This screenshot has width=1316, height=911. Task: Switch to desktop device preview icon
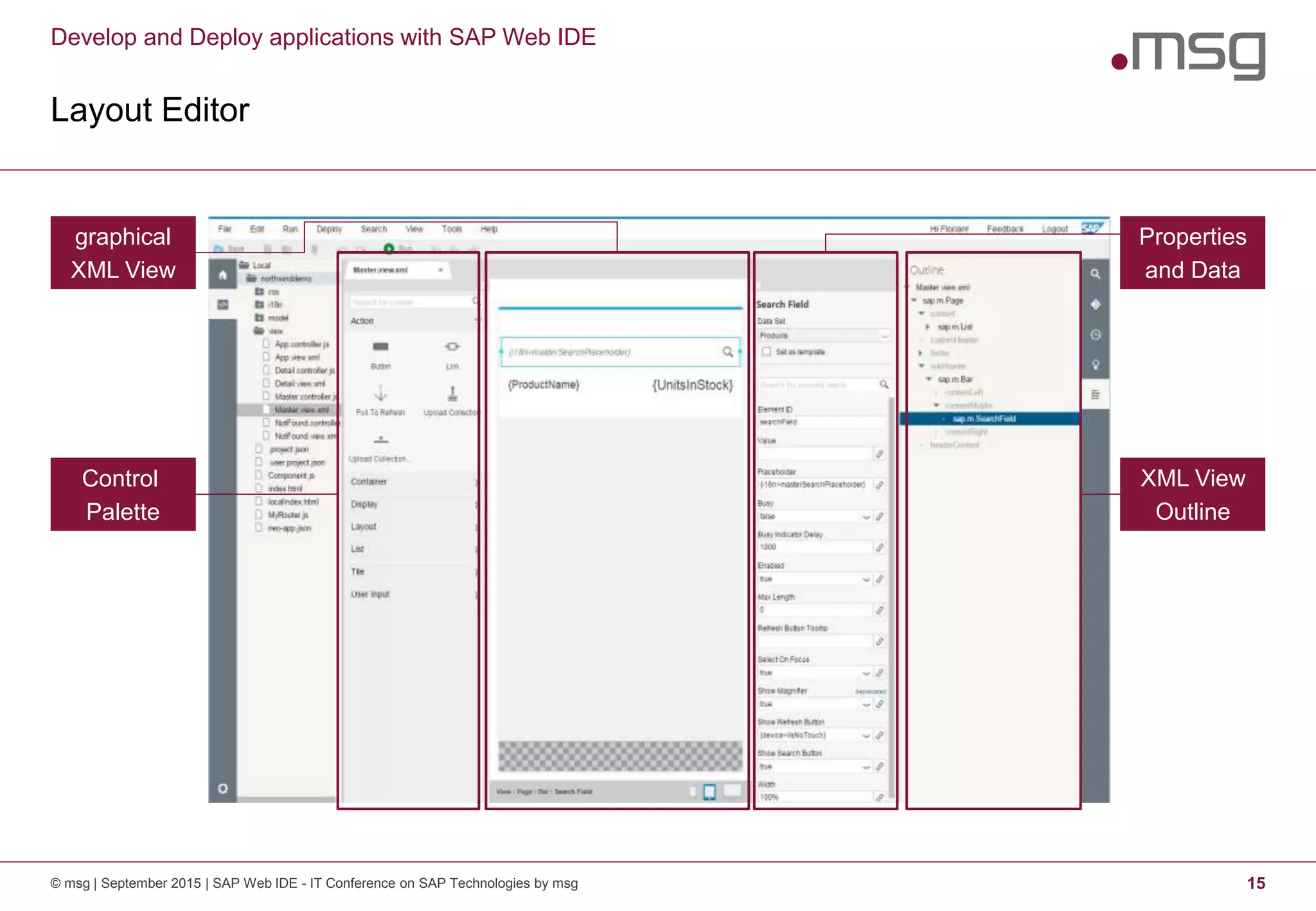[733, 791]
